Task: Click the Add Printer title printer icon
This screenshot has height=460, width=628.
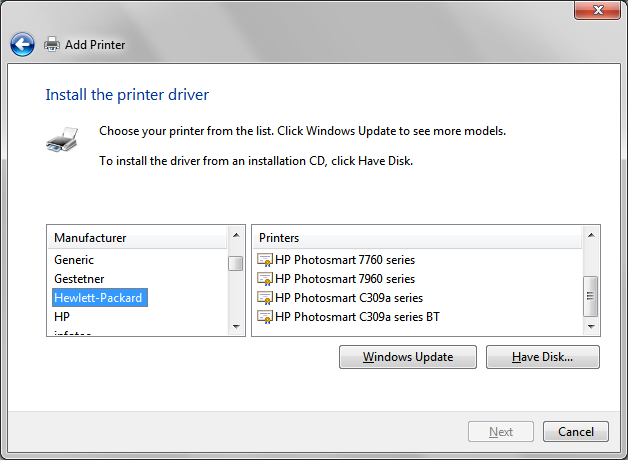Action: click(x=52, y=44)
